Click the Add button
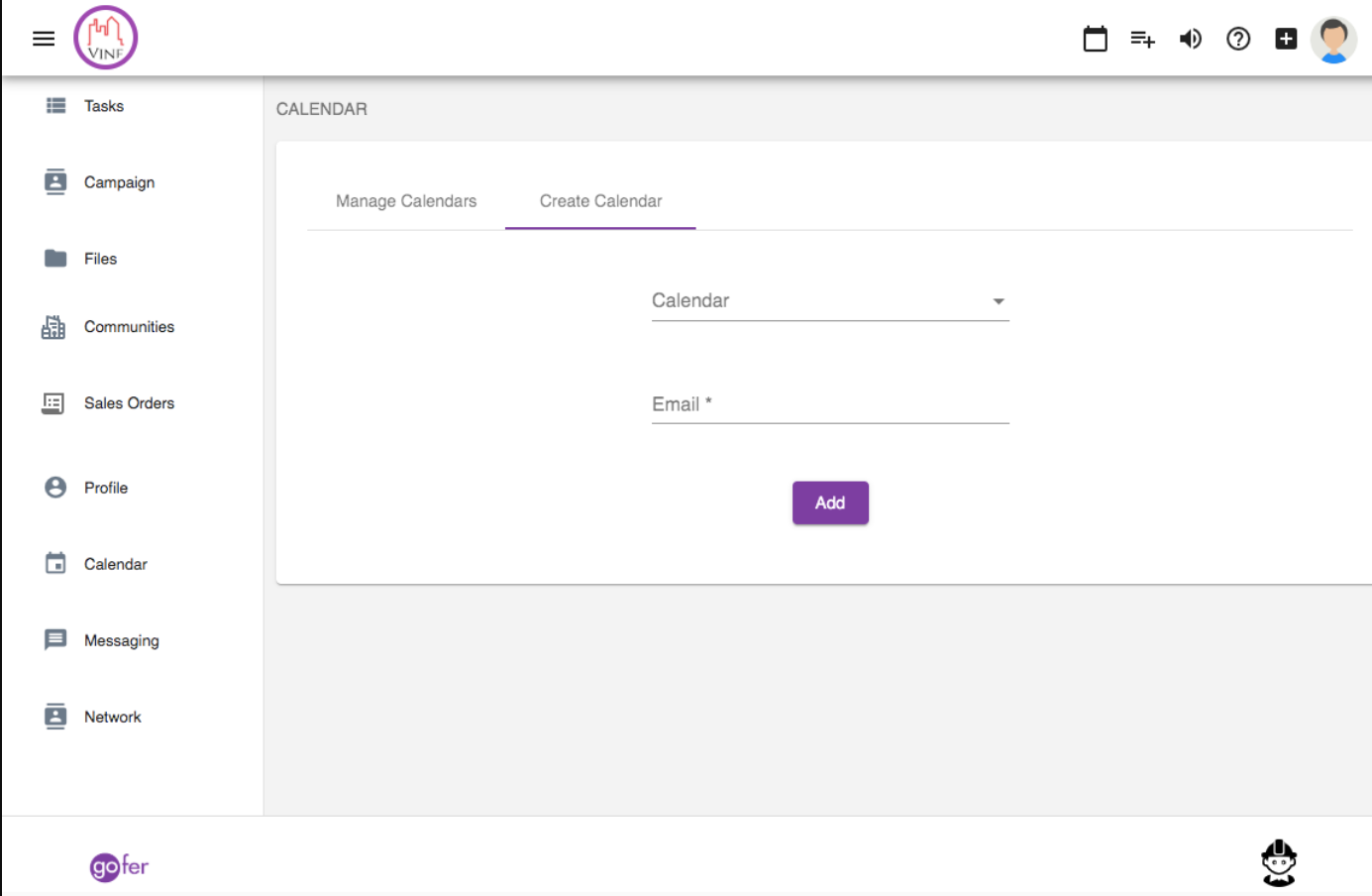 [x=830, y=503]
